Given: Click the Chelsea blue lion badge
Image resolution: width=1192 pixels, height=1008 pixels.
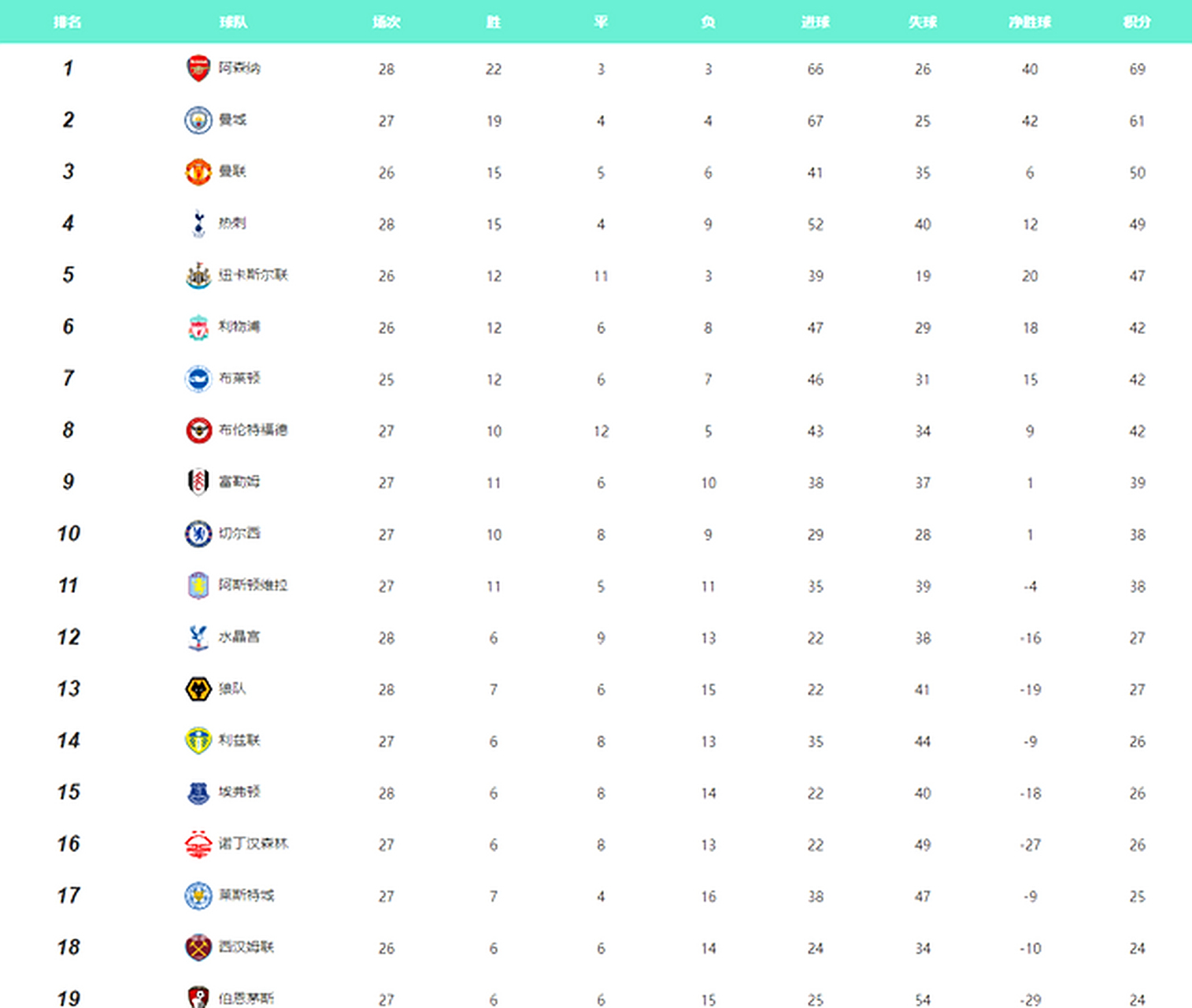Looking at the screenshot, I should tap(198, 534).
